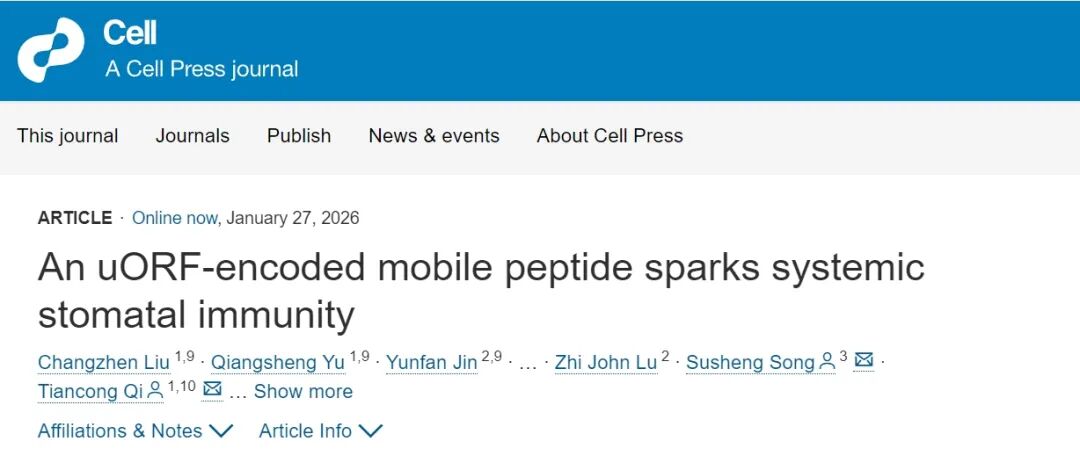The width and height of the screenshot is (1080, 463).
Task: Open author Zhi John Lu's link
Action: (605, 362)
